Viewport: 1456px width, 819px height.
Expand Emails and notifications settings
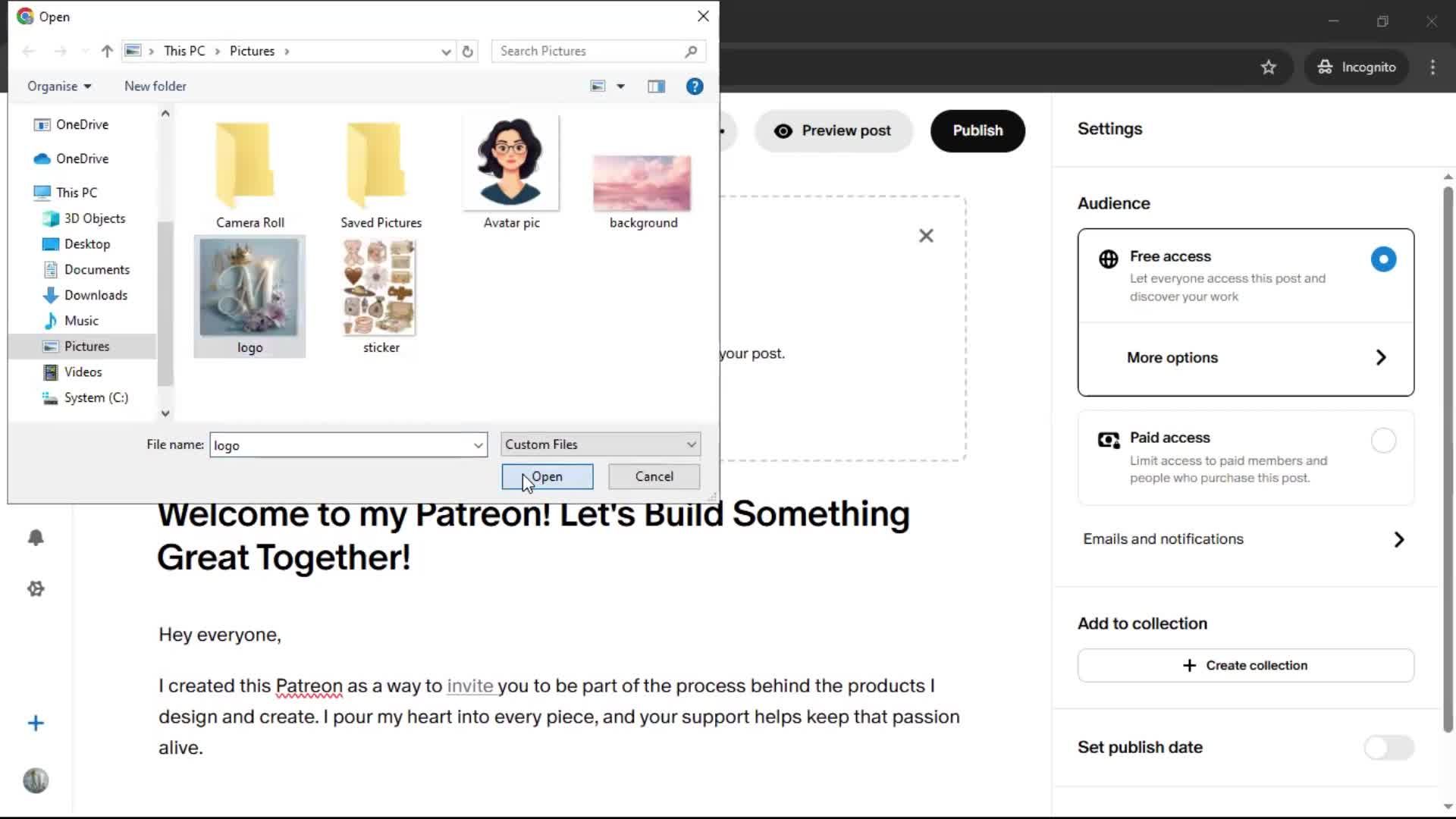coord(1245,539)
